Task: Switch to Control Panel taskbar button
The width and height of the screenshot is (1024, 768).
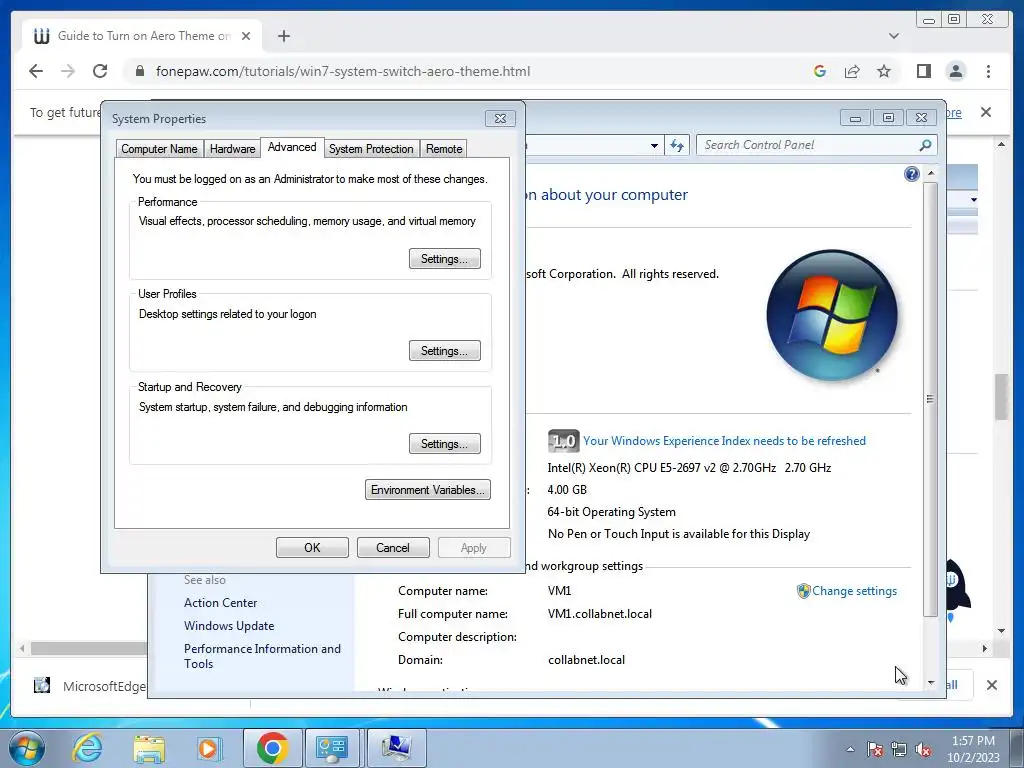Action: [x=332, y=748]
